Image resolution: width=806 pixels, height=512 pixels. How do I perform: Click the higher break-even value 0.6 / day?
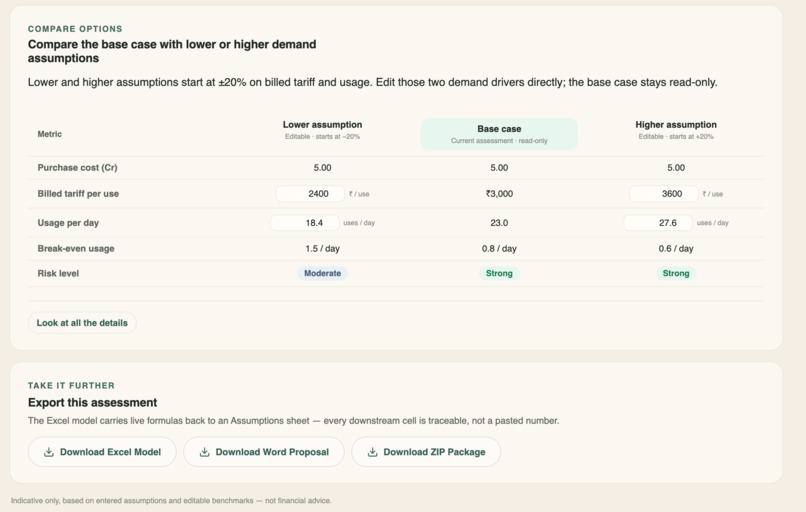tap(676, 248)
